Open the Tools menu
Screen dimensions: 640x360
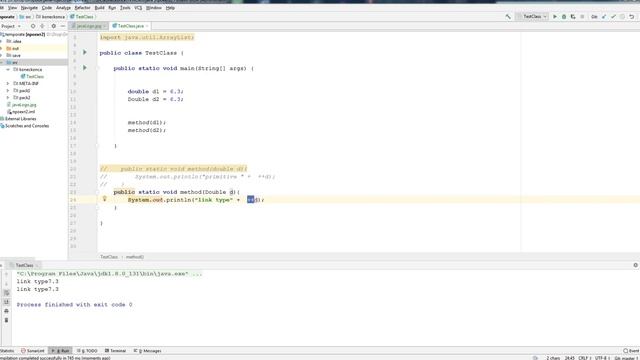tap(125, 8)
